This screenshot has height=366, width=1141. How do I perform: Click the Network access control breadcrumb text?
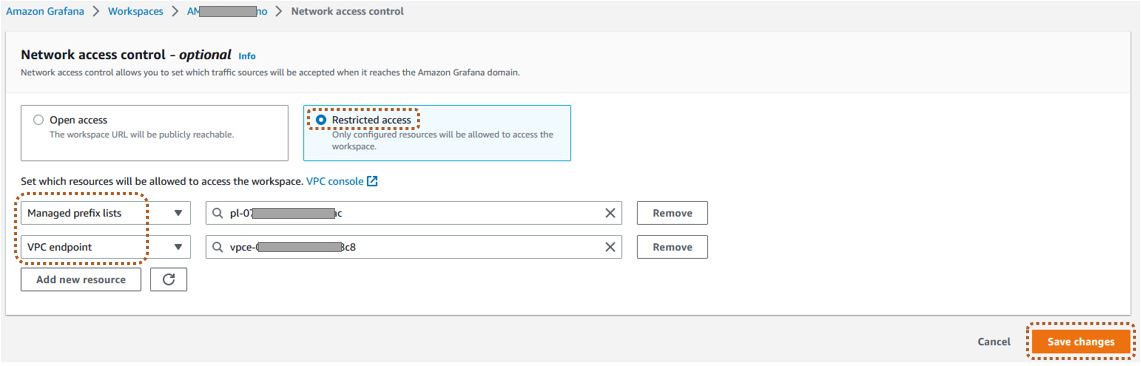coord(347,12)
